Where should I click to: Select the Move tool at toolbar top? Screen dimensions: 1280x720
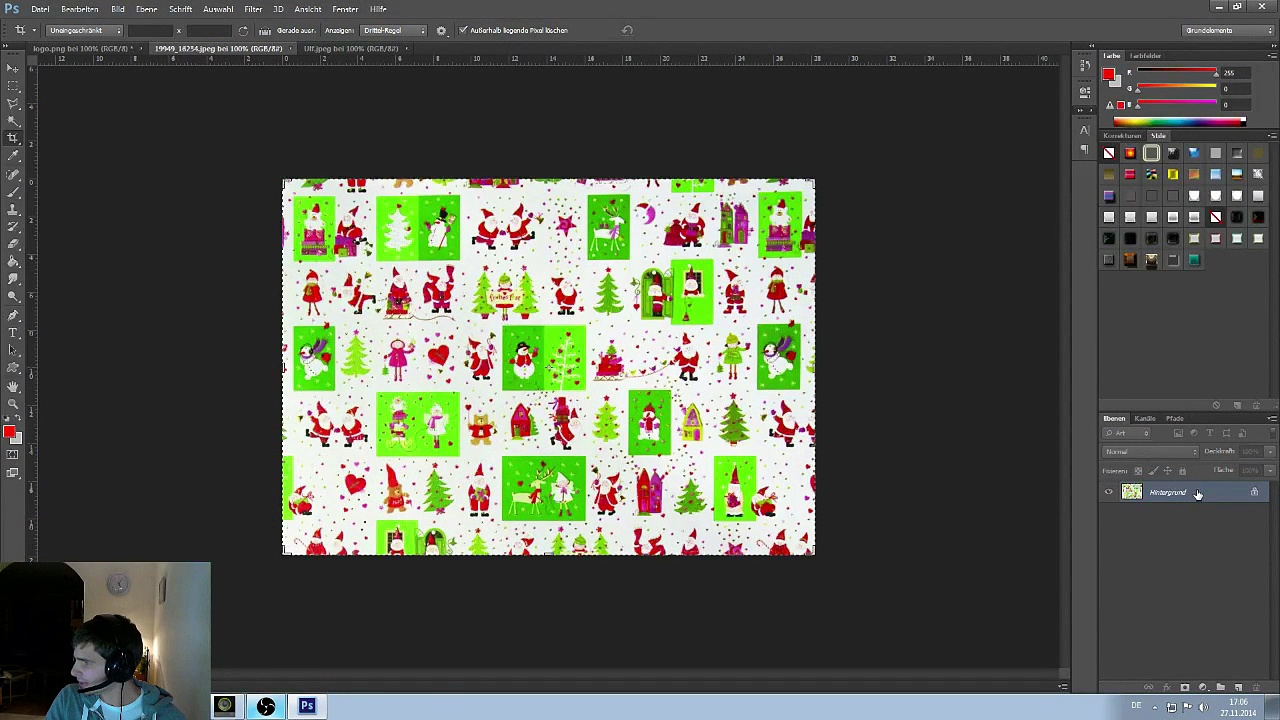13,67
